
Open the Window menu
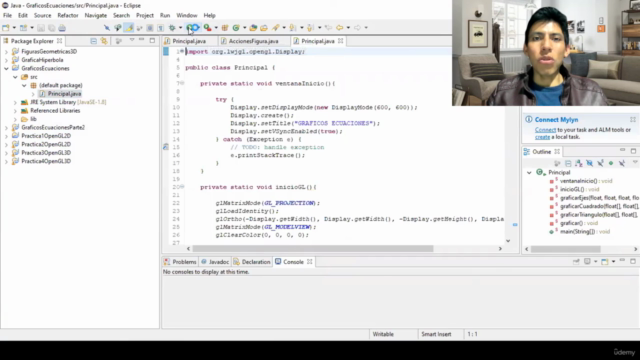187,15
